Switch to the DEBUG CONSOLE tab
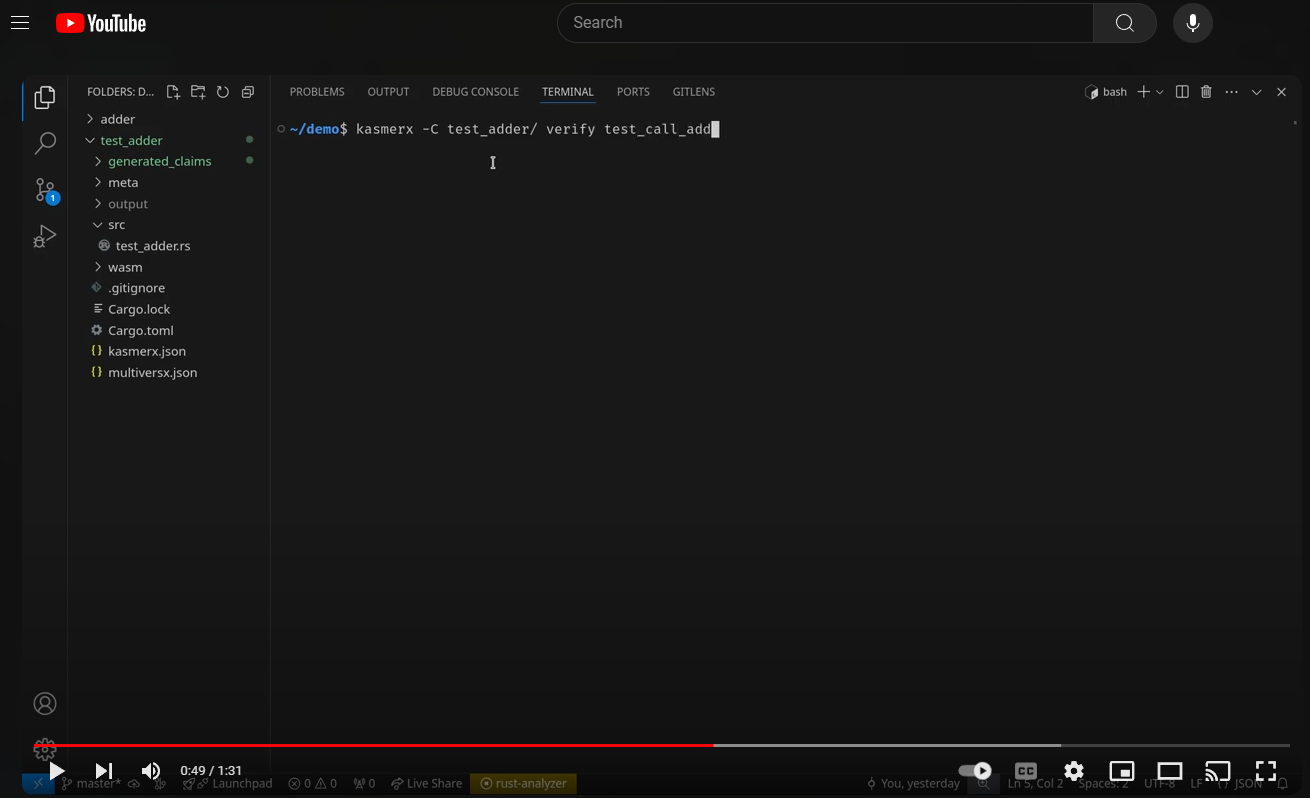This screenshot has height=798, width=1310. [x=475, y=92]
